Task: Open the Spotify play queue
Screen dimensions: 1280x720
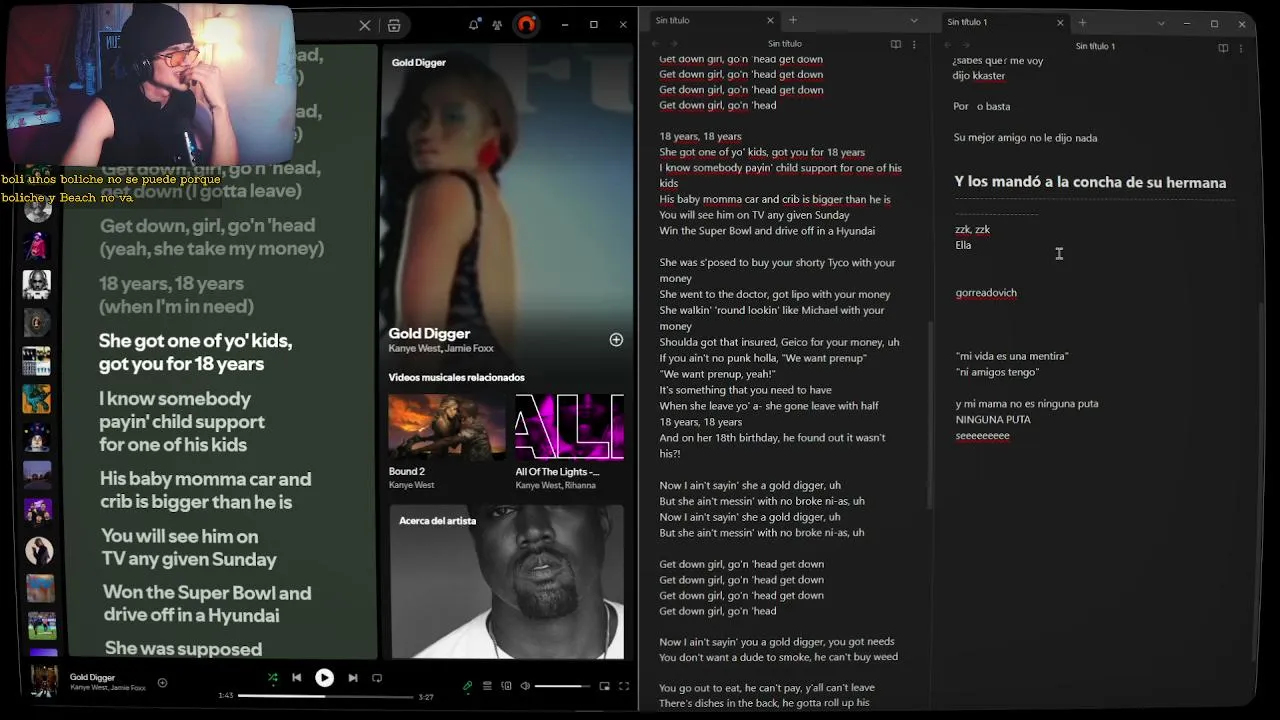Action: tap(487, 686)
